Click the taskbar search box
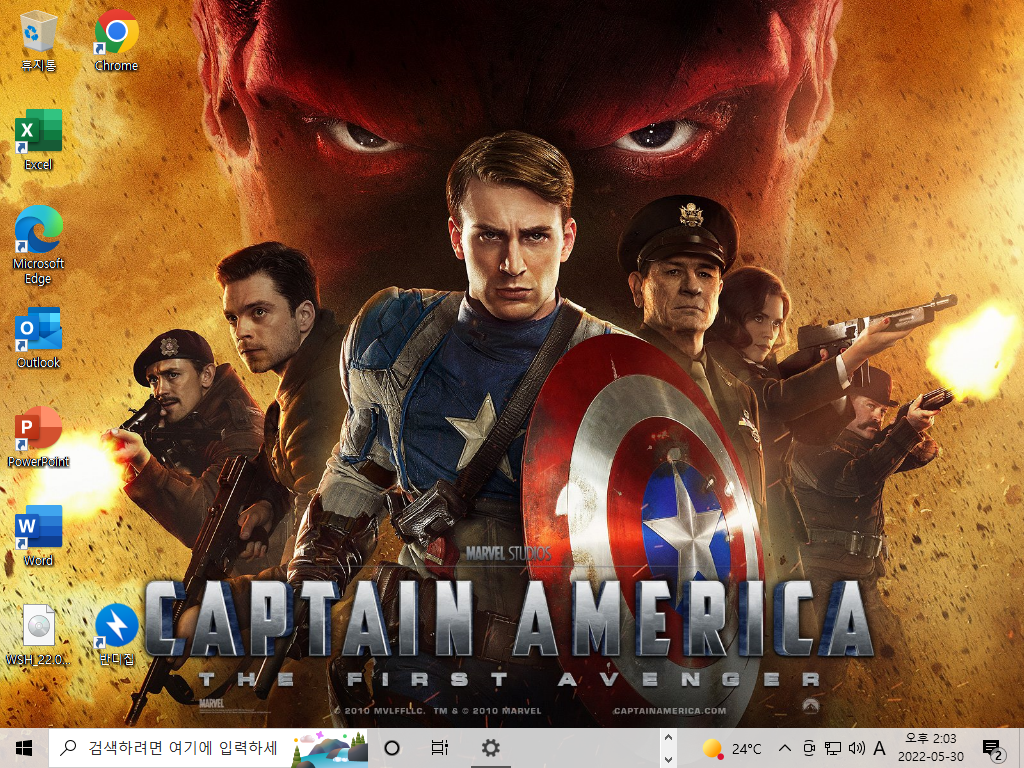The height and width of the screenshot is (768, 1024). tap(208, 748)
